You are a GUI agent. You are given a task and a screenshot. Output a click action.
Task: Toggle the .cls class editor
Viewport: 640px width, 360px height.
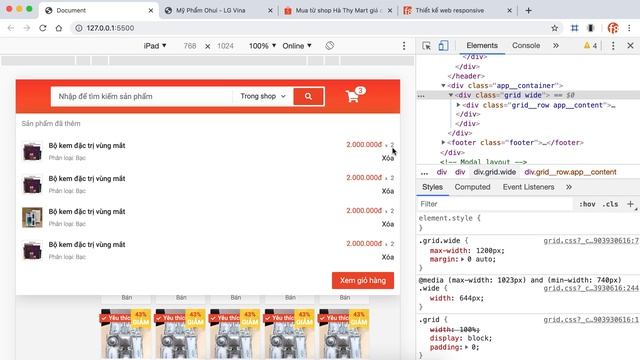[610, 204]
